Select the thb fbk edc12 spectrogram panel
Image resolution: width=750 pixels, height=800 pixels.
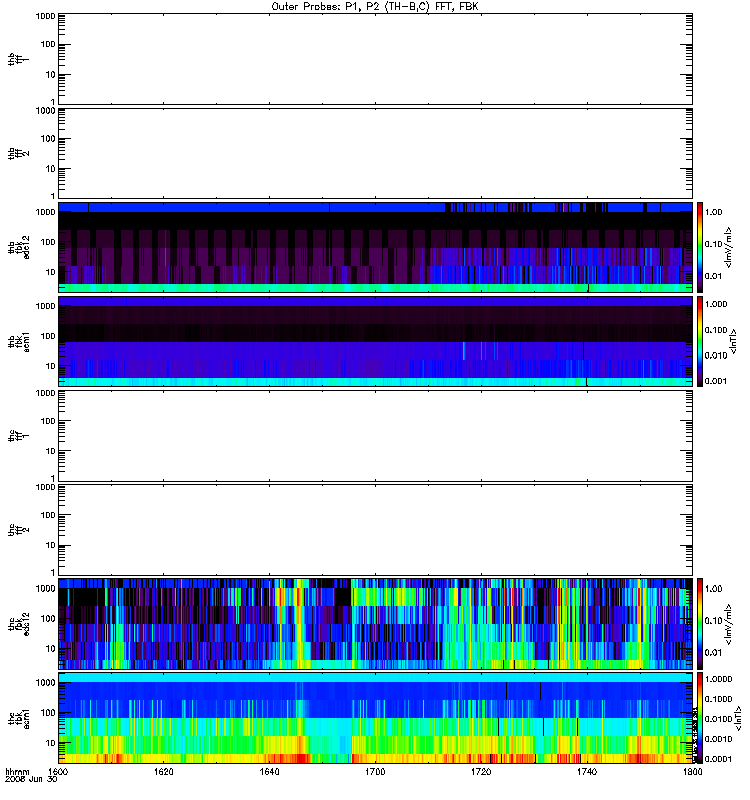pos(375,247)
